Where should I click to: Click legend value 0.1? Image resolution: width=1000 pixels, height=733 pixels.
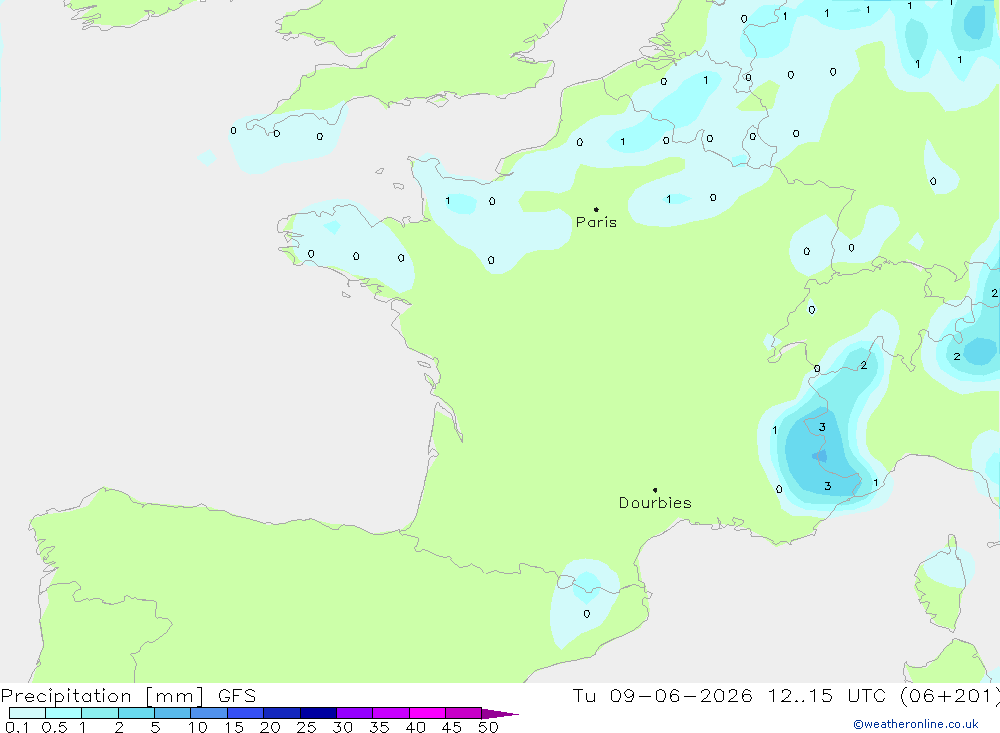coord(17,727)
